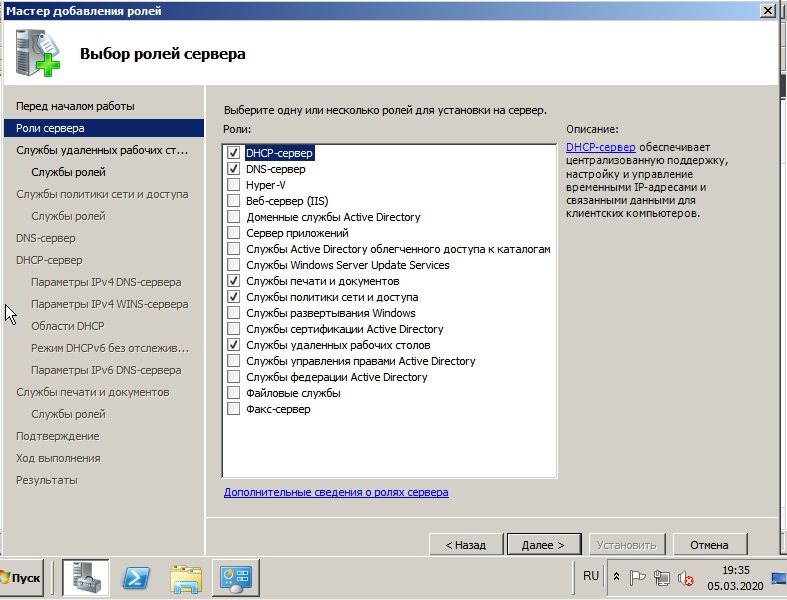
Task: Click the network status tray icon
Action: pos(662,578)
